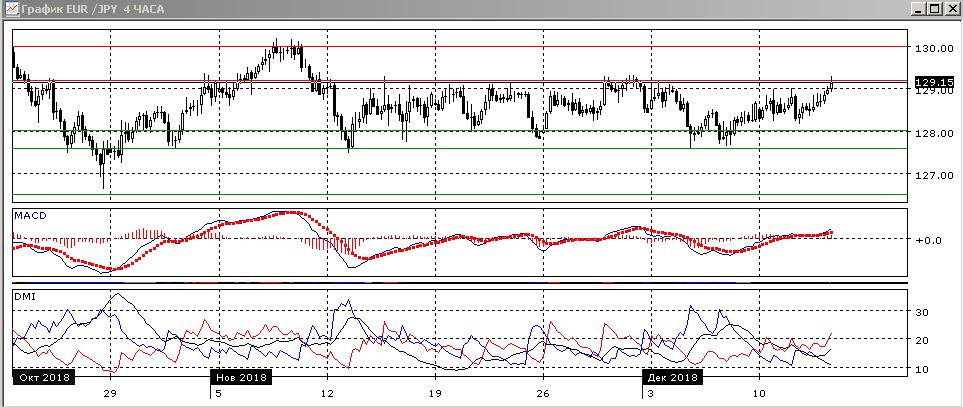The width and height of the screenshot is (963, 407).
Task: Click the date label 3 on time axis
Action: click(x=651, y=393)
